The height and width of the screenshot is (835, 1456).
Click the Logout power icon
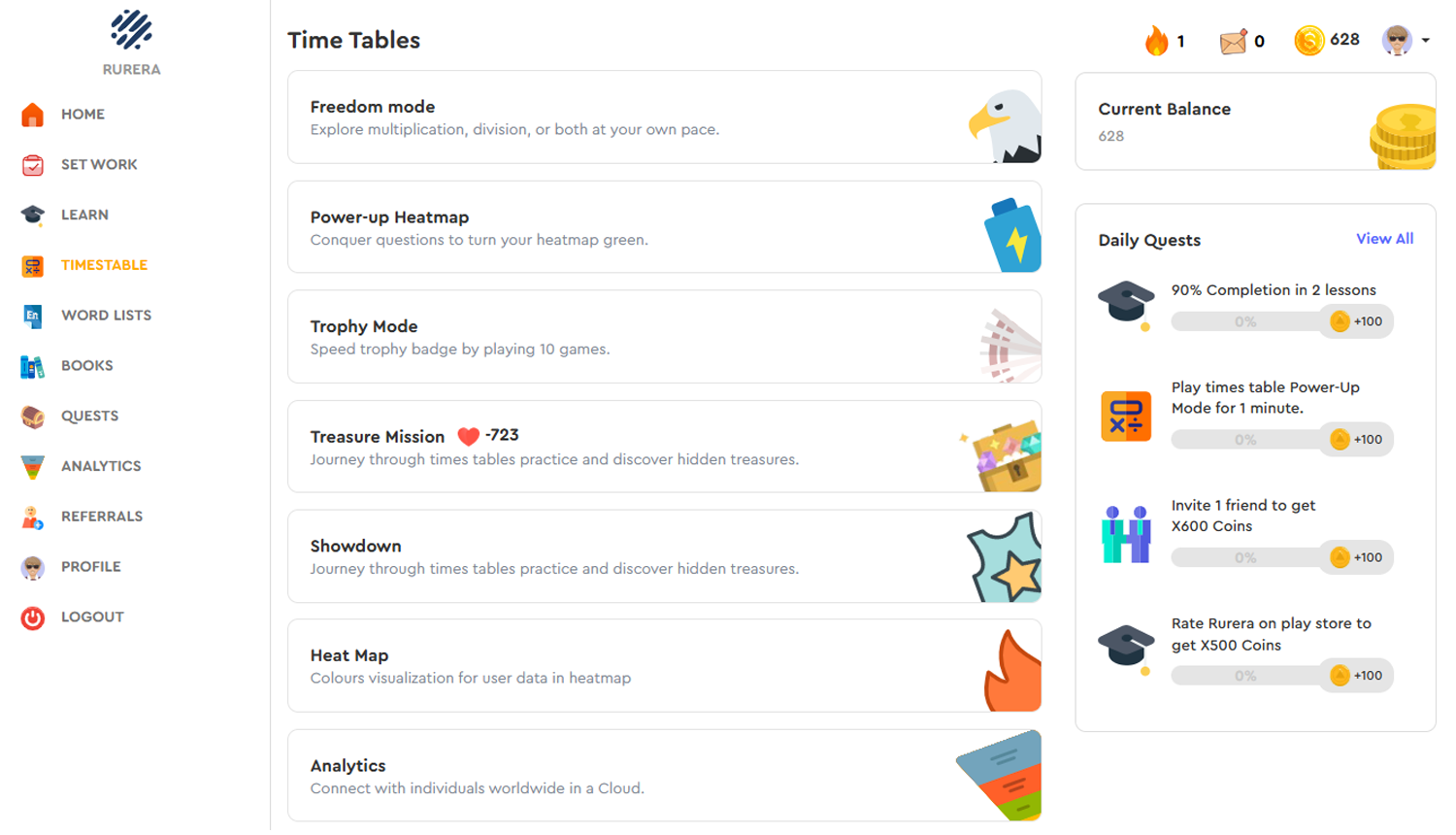pos(33,618)
